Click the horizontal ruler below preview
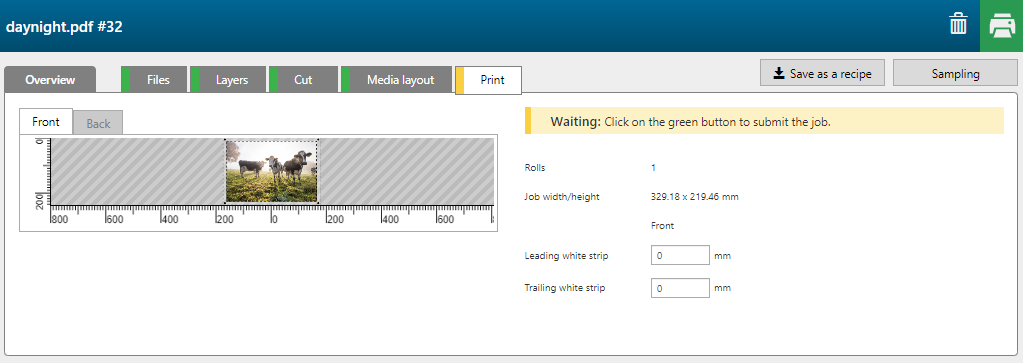Screen dimensions: 1023x363 [x=273, y=216]
